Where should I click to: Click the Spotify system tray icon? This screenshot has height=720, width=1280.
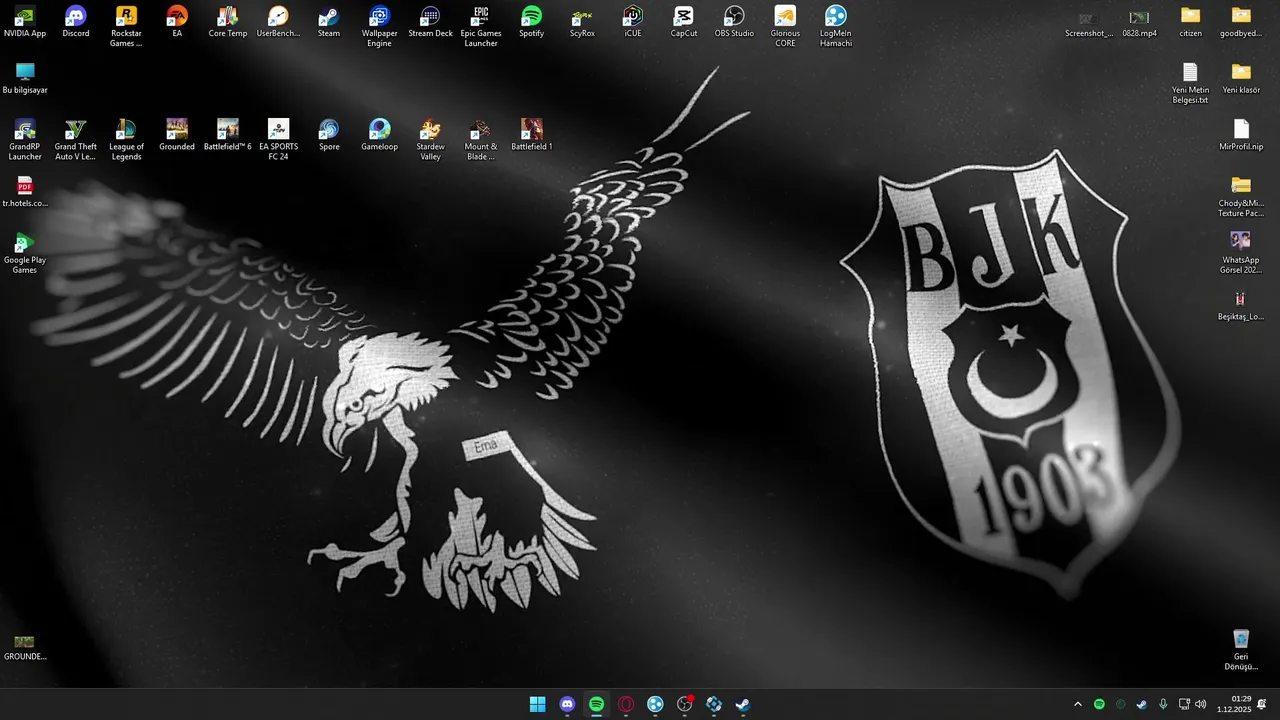1099,704
